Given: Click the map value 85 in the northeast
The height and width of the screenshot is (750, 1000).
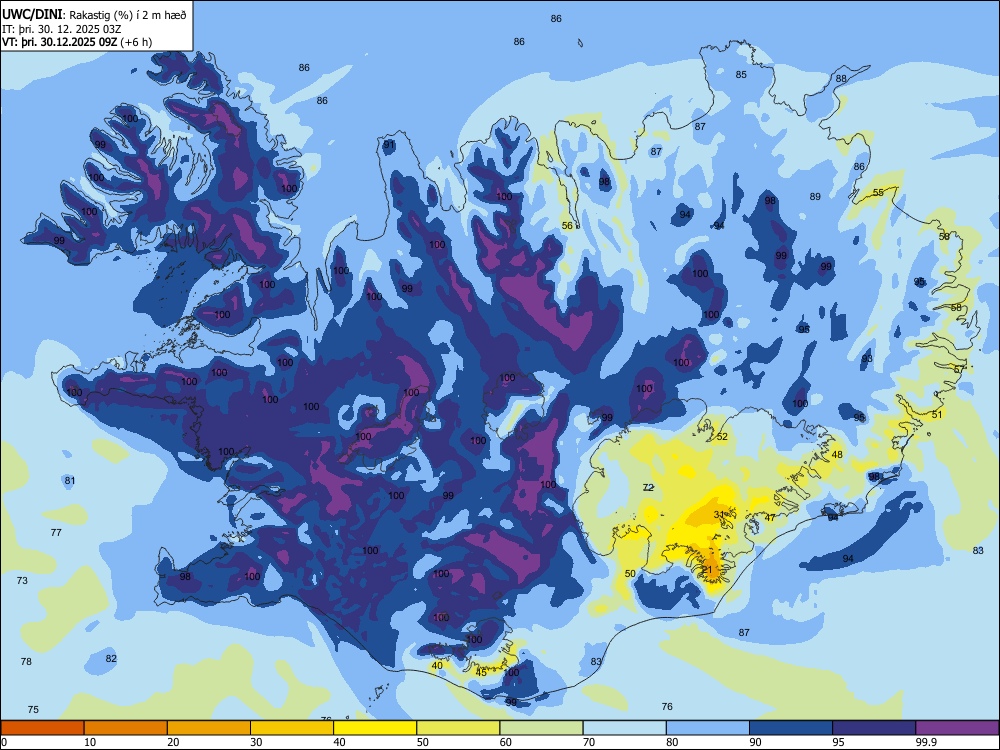Looking at the screenshot, I should coord(741,75).
